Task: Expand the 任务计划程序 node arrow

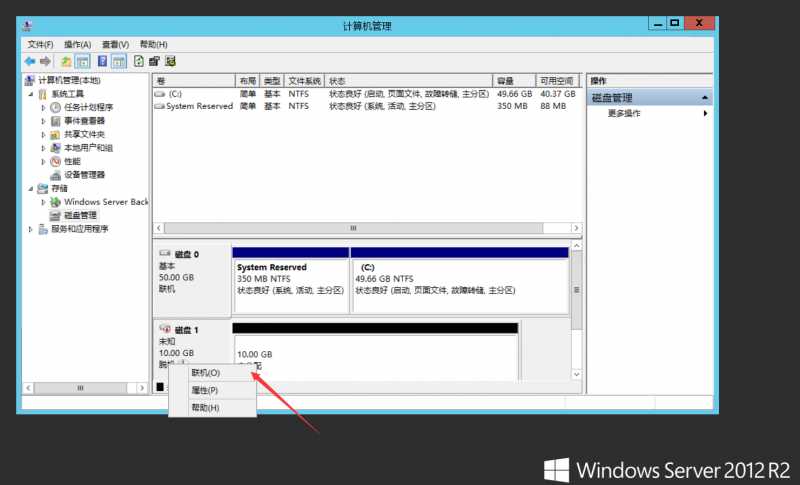Action: 43,108
